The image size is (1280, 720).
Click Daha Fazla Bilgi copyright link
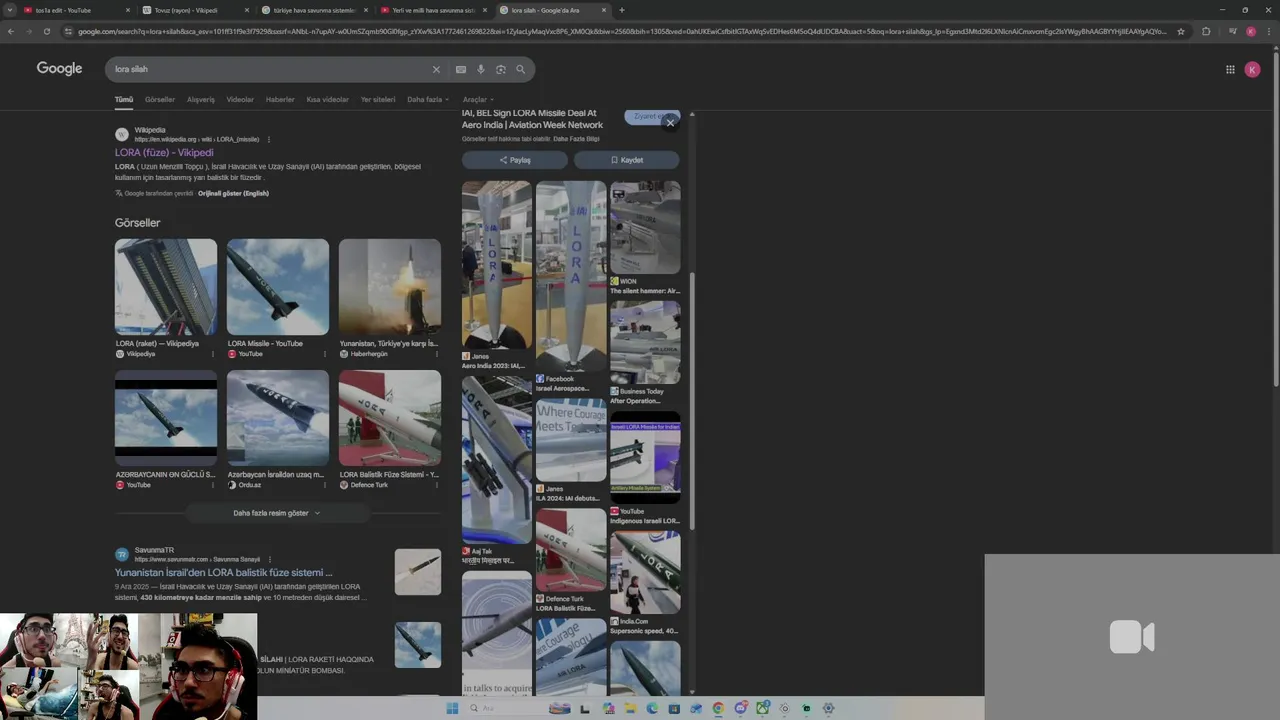(x=576, y=139)
